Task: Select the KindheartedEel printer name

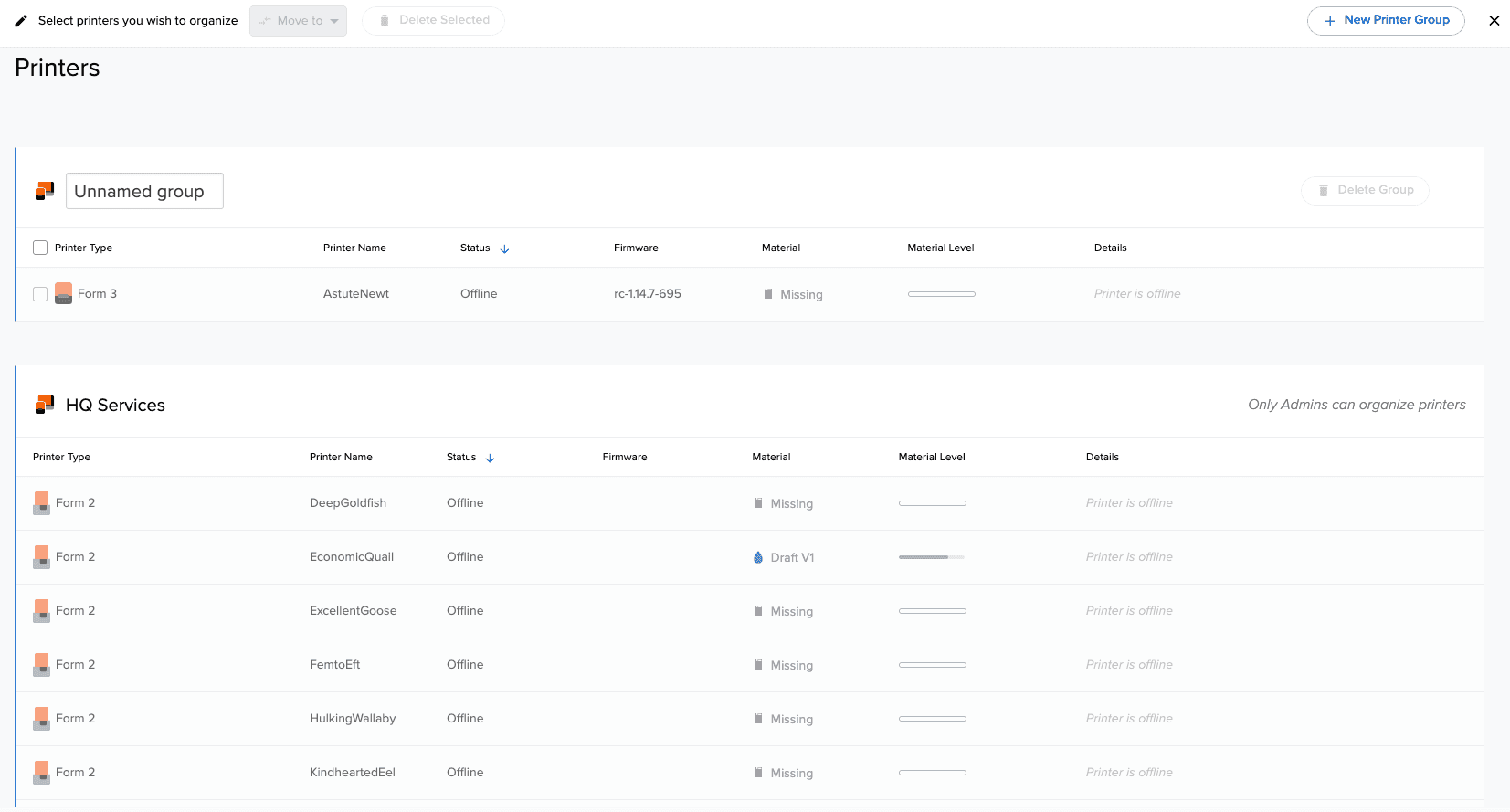Action: [353, 772]
